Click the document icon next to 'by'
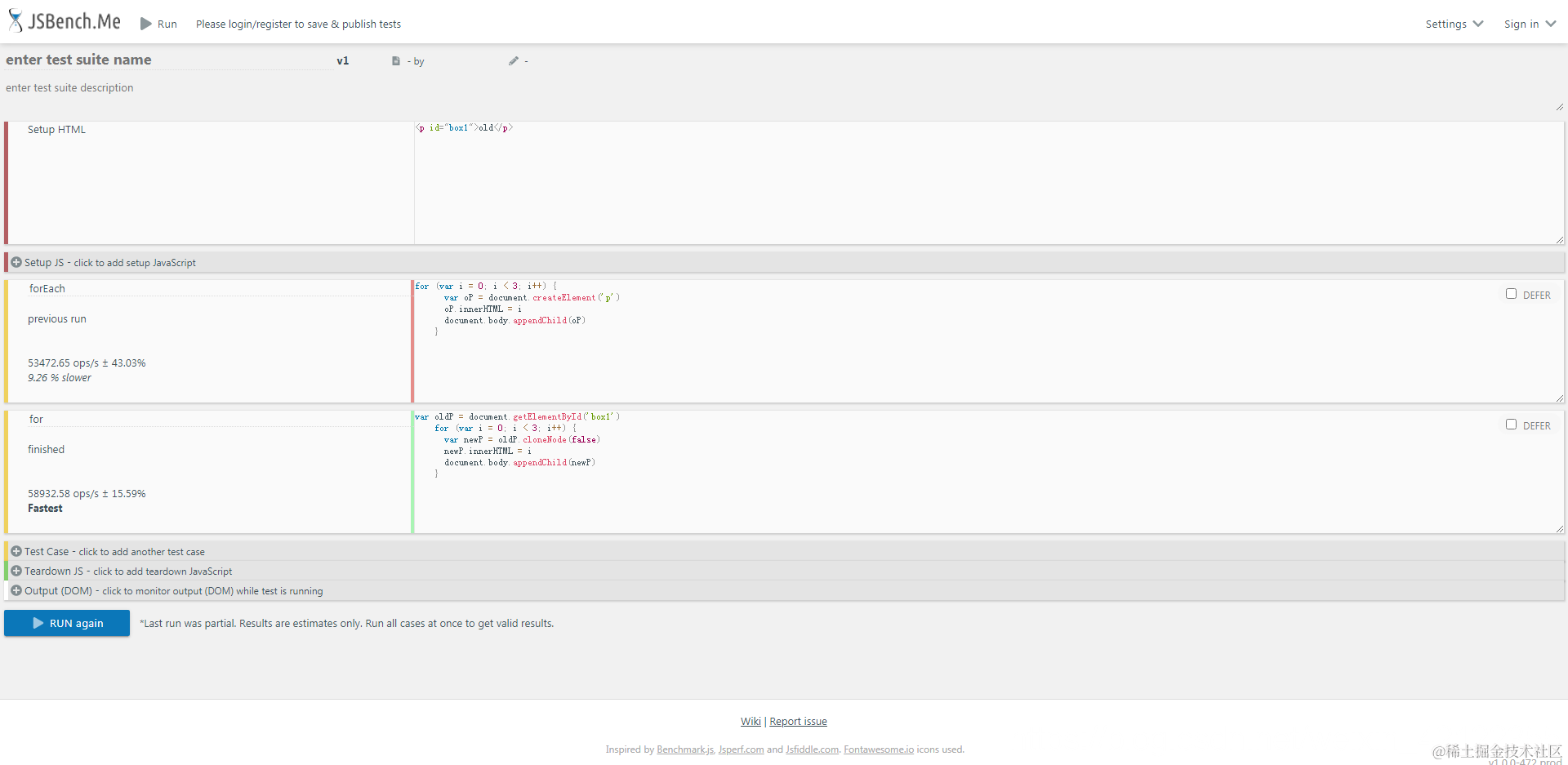The height and width of the screenshot is (765, 1568). (396, 61)
